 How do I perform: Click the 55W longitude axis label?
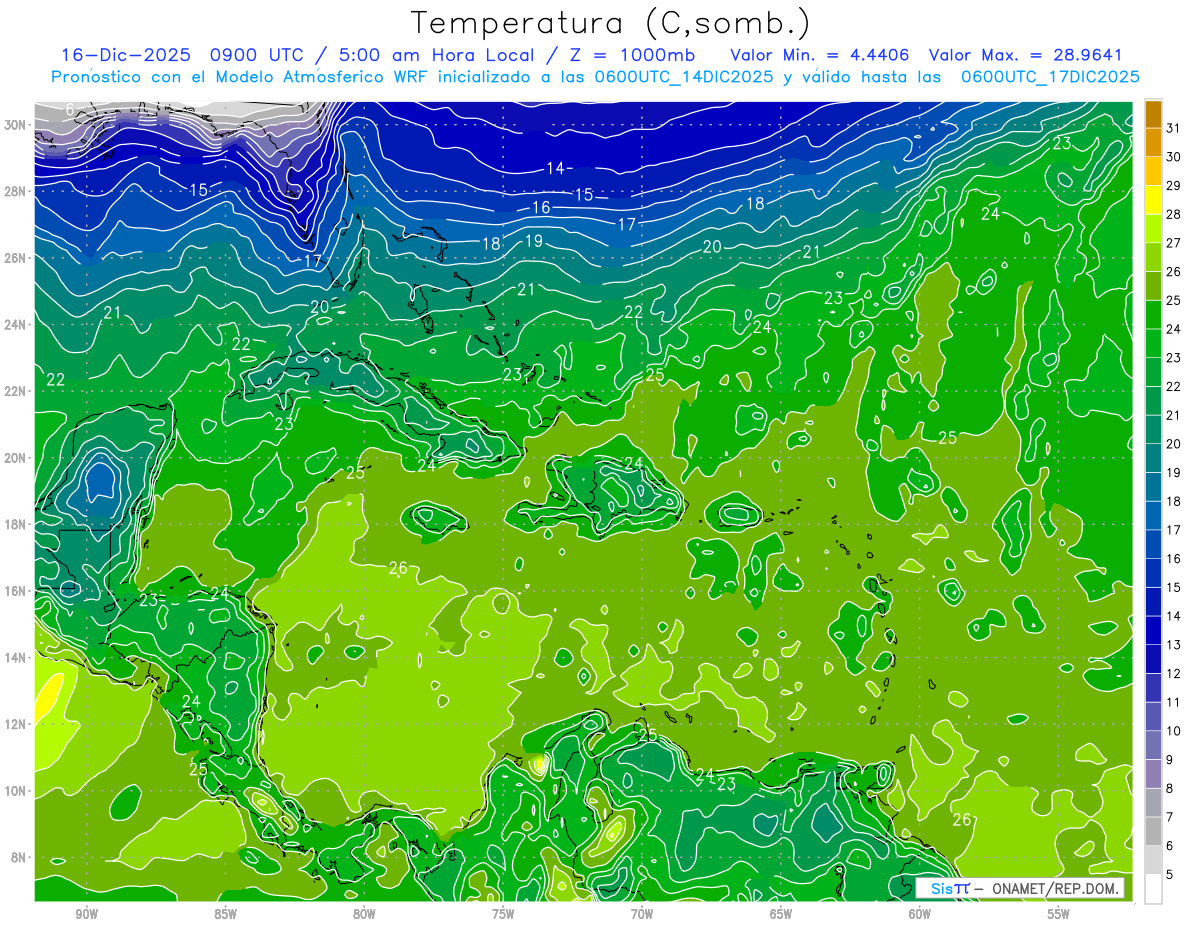tap(1059, 914)
